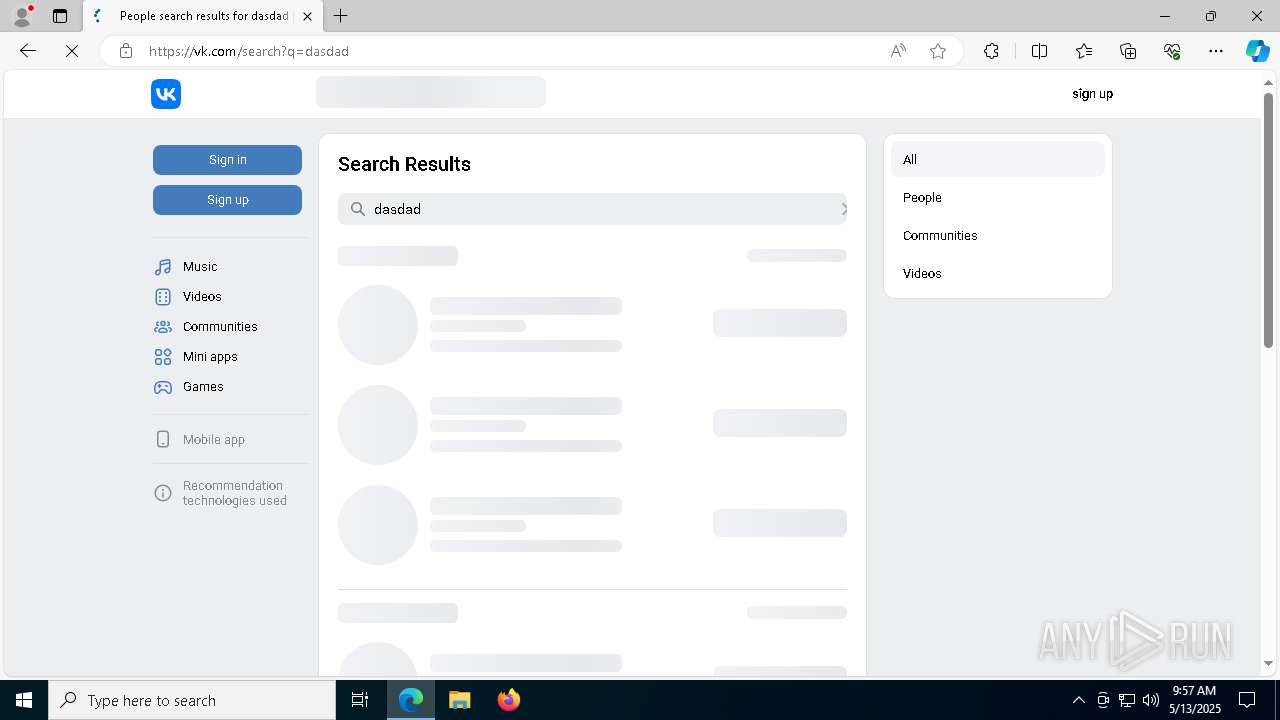Click the VK logo icon
This screenshot has width=1280, height=720.
166,94
